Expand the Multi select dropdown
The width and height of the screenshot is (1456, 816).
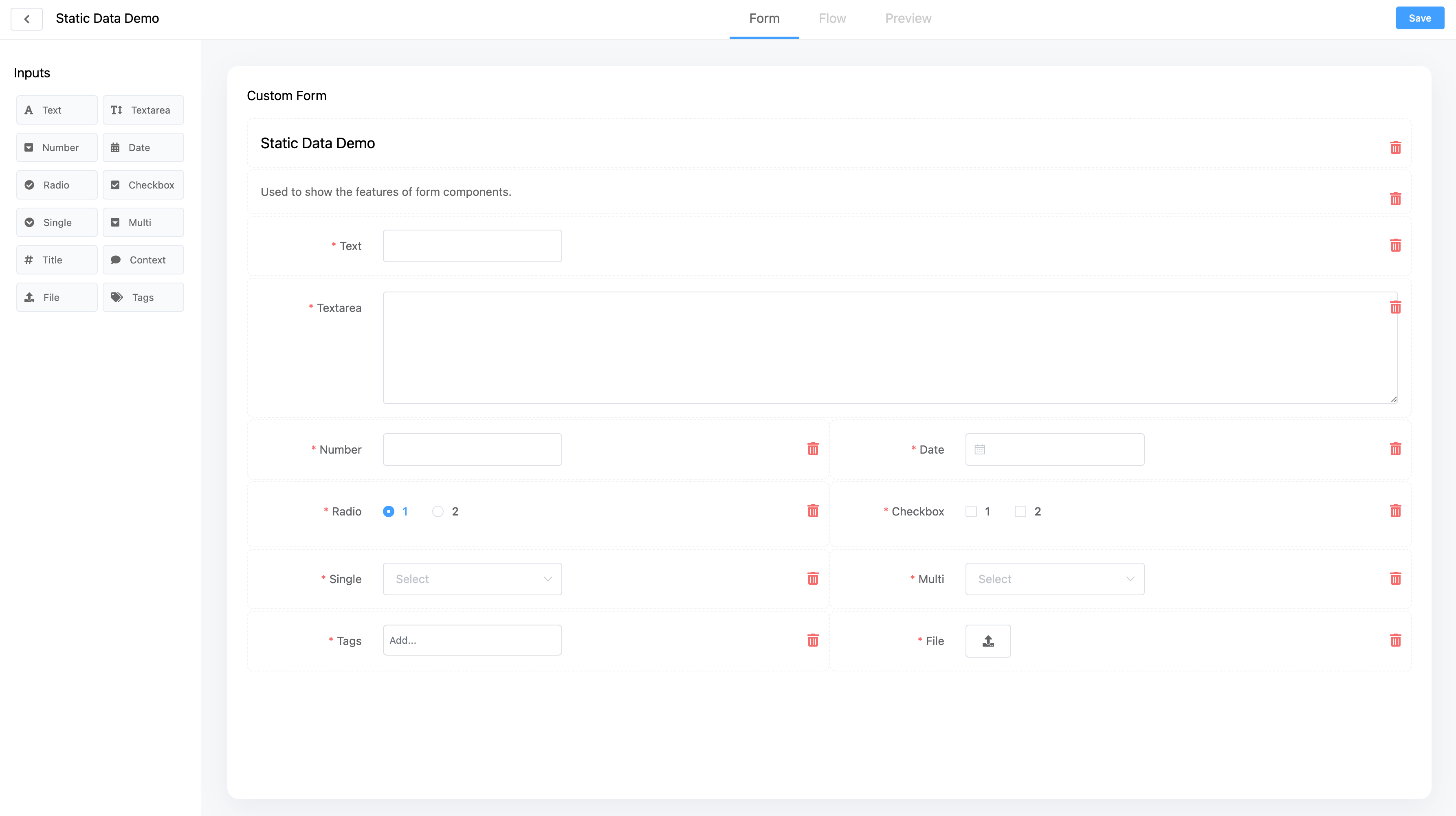[1054, 579]
